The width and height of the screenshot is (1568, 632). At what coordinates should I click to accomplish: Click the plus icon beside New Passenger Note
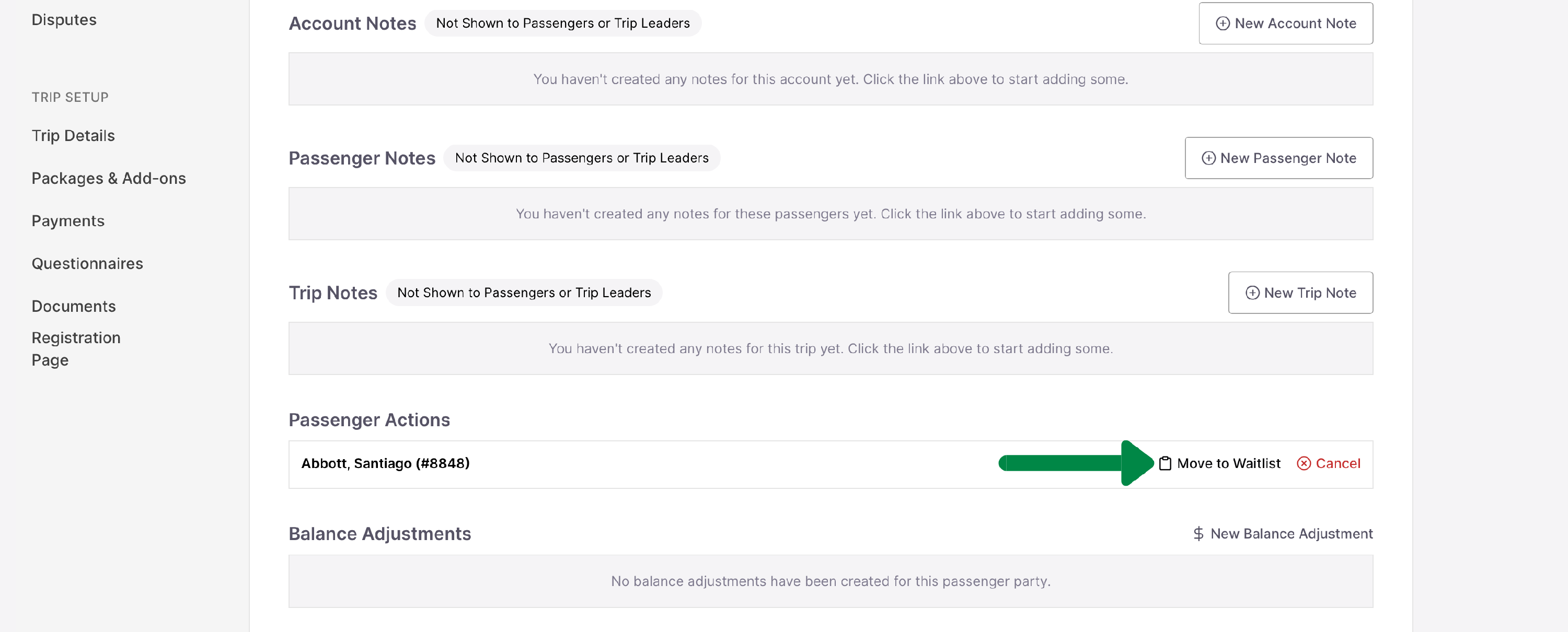coord(1208,158)
